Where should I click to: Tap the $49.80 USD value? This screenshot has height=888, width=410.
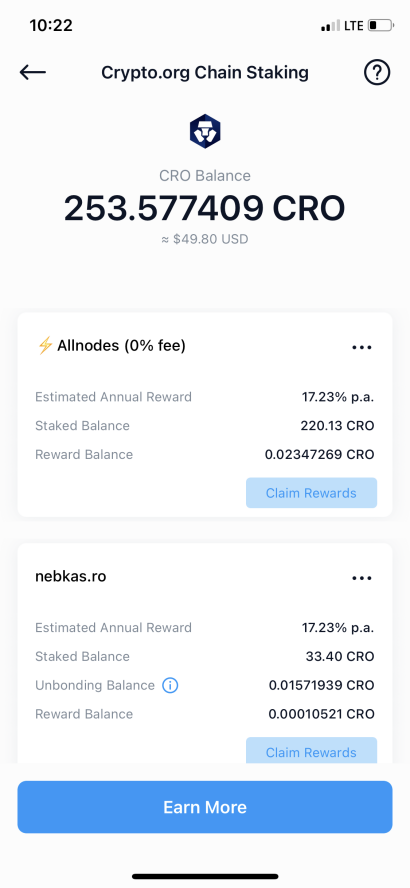(204, 239)
